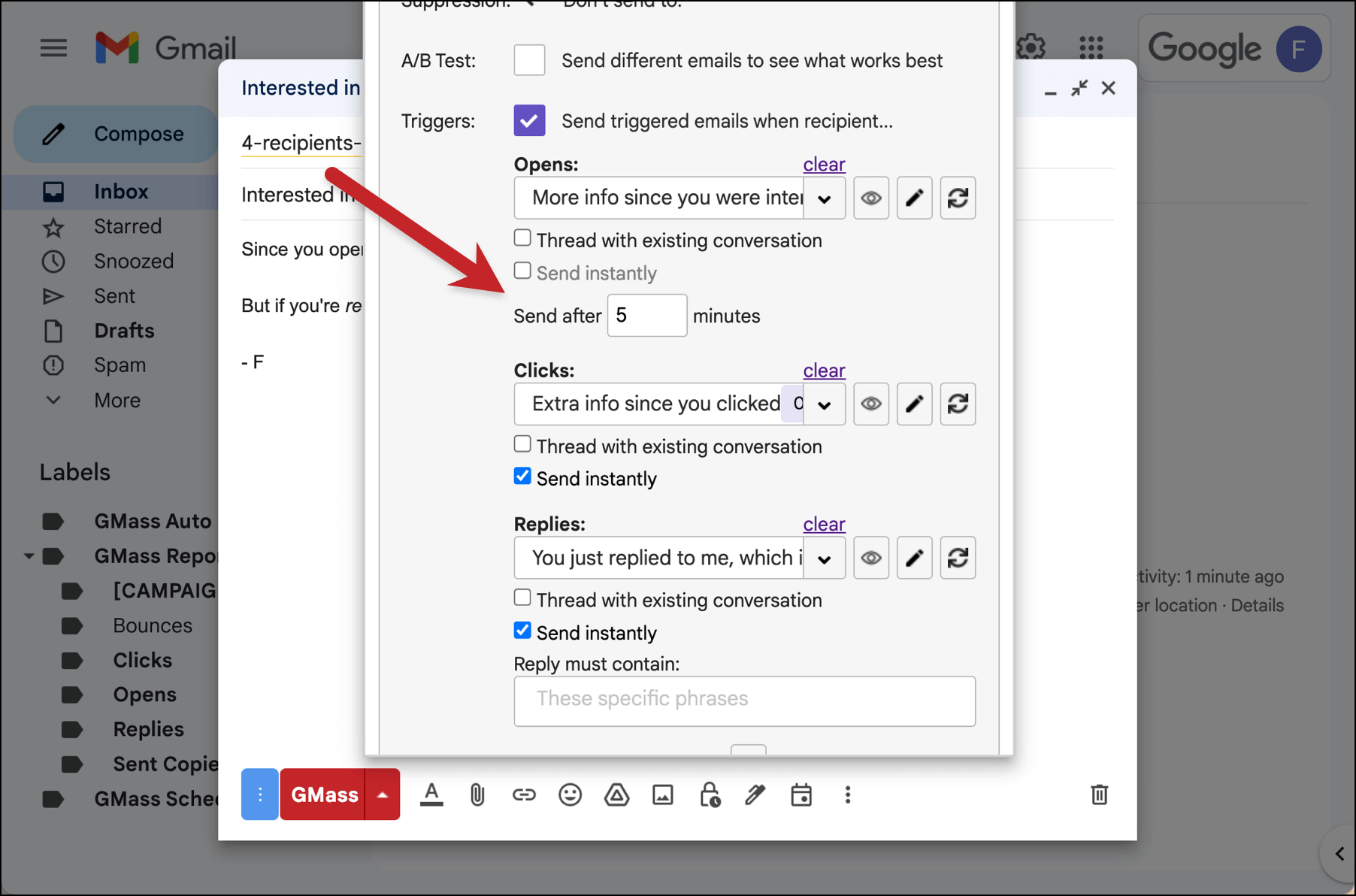Screen dimensions: 1356x896
Task: Open Google account avatar F
Action: click(1298, 50)
